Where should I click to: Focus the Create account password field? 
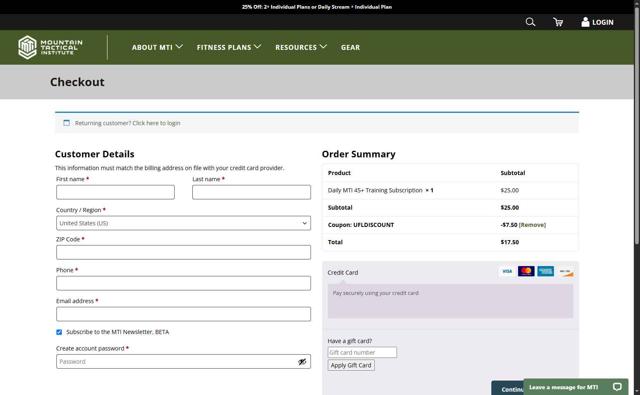183,362
